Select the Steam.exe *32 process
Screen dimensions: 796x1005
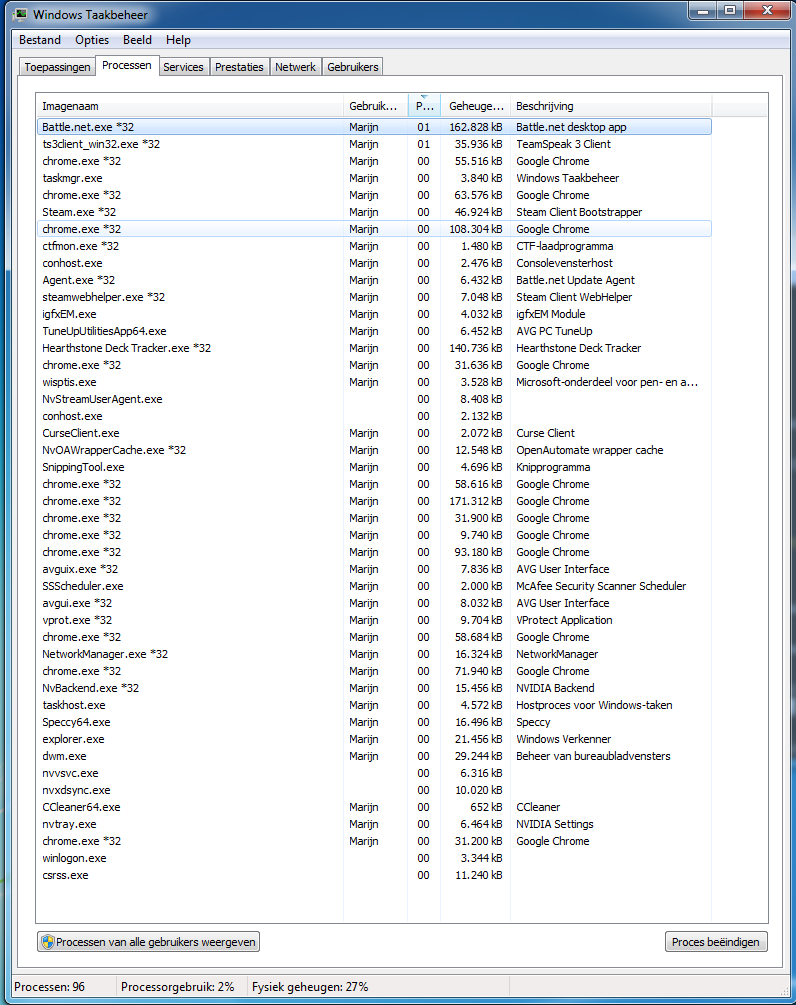pyautogui.click(x=374, y=212)
